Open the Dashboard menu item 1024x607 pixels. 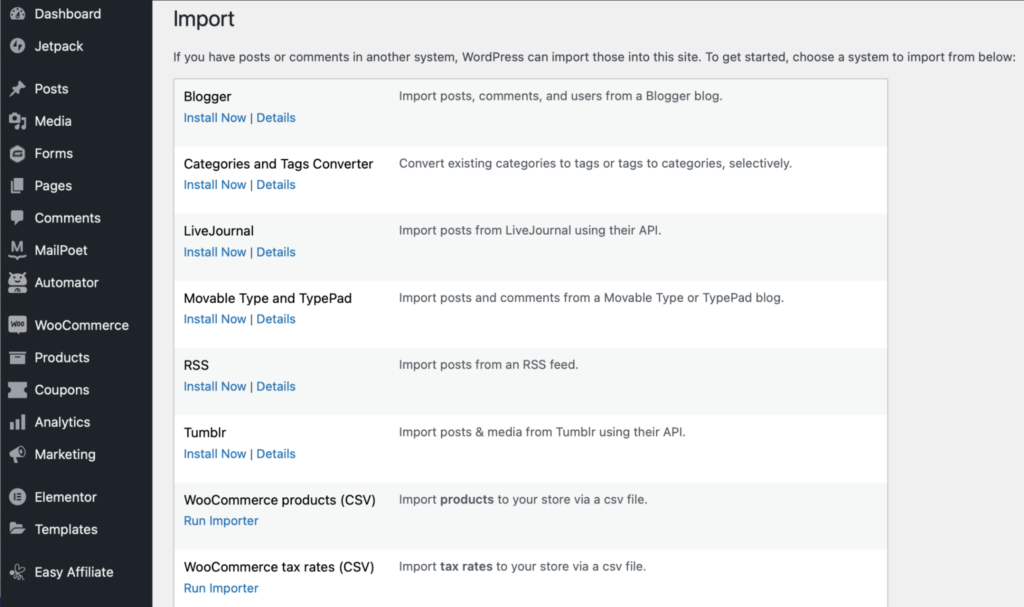pos(68,14)
